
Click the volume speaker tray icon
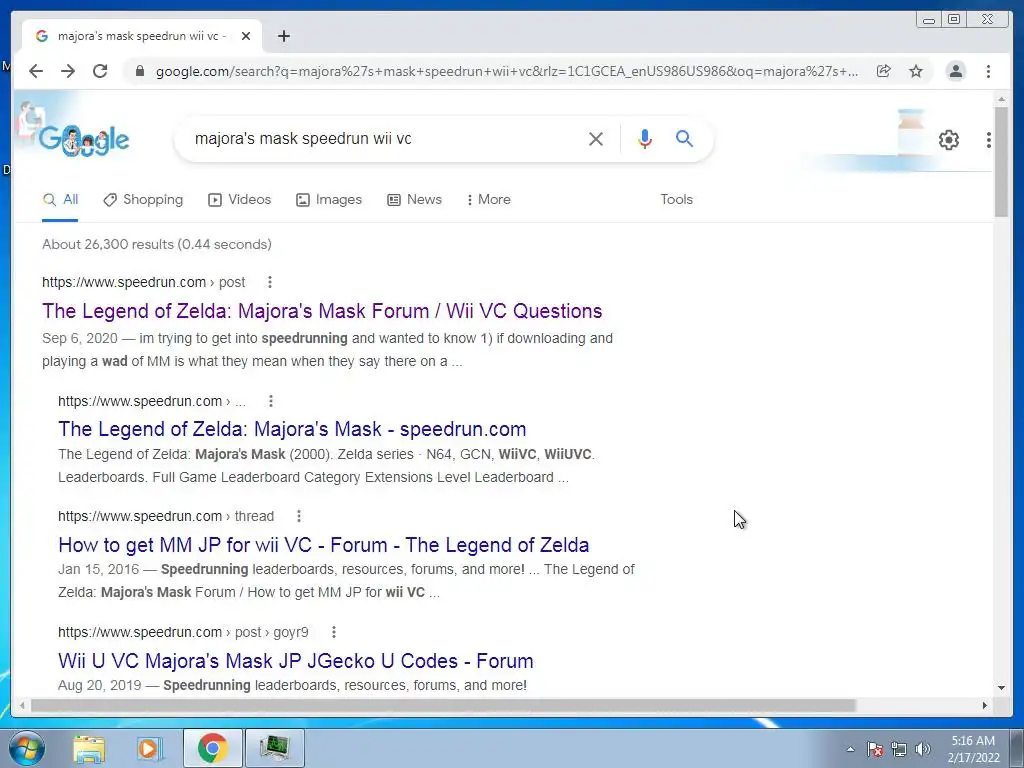(922, 749)
